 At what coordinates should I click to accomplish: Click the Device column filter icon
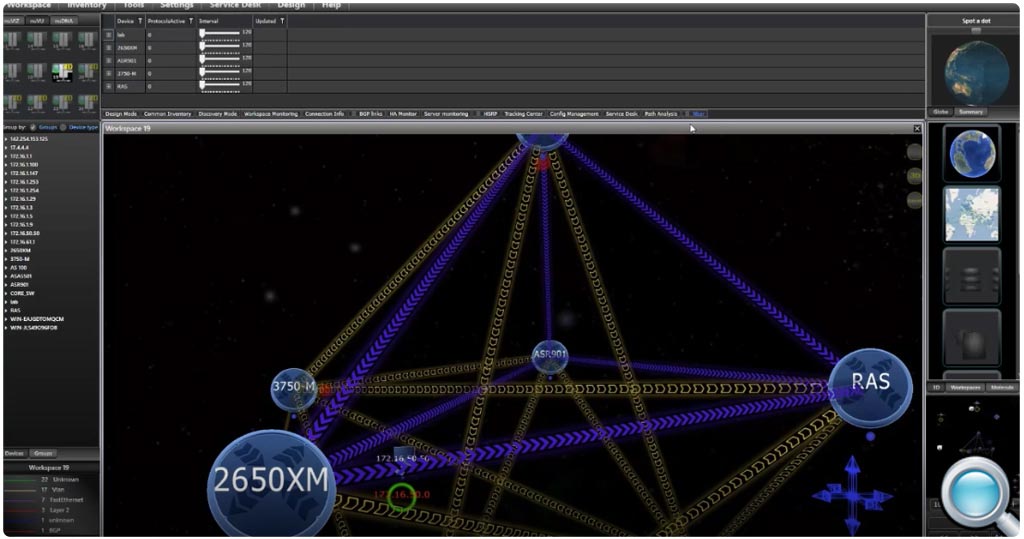[x=140, y=21]
